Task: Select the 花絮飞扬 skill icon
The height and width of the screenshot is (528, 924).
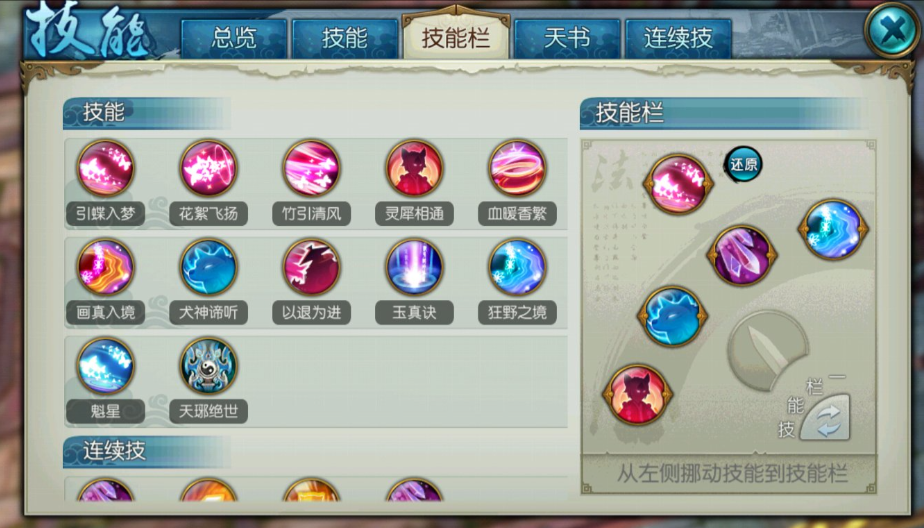Action: (209, 168)
